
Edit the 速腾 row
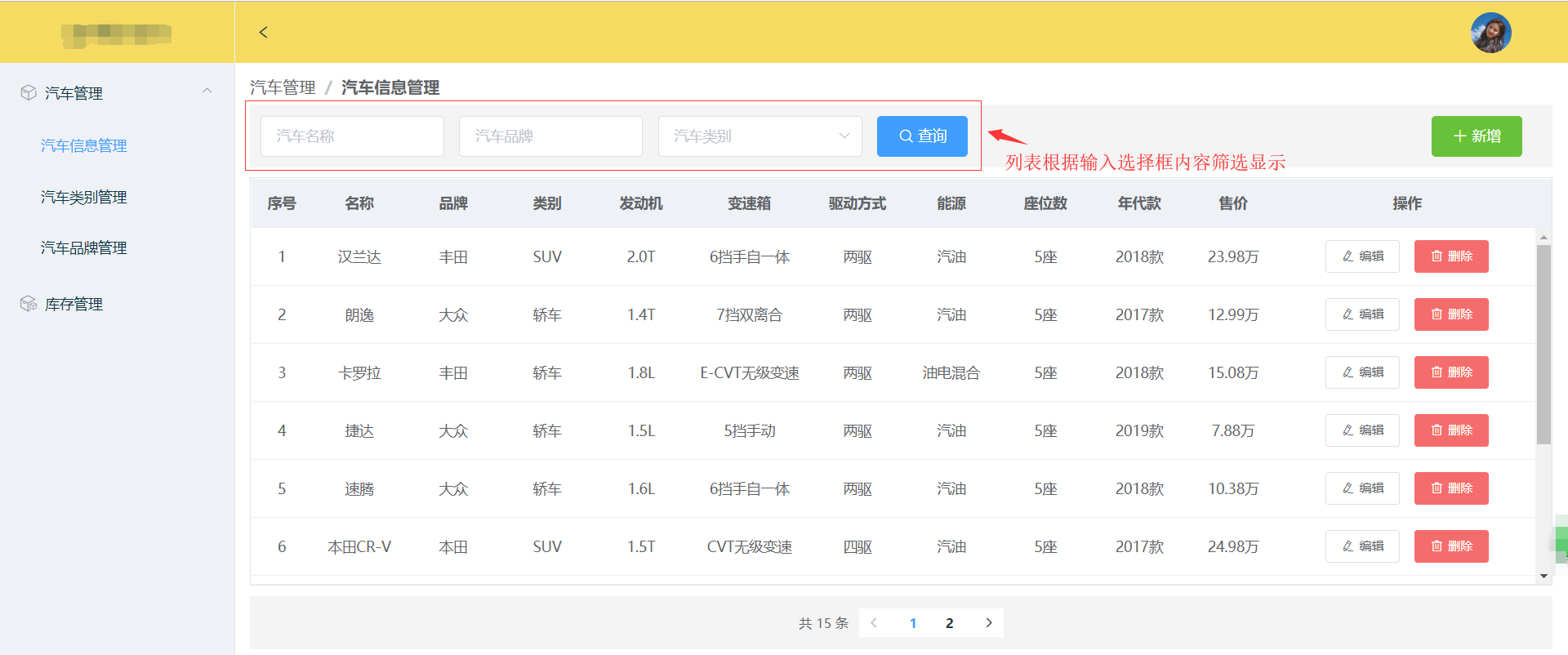point(1362,488)
